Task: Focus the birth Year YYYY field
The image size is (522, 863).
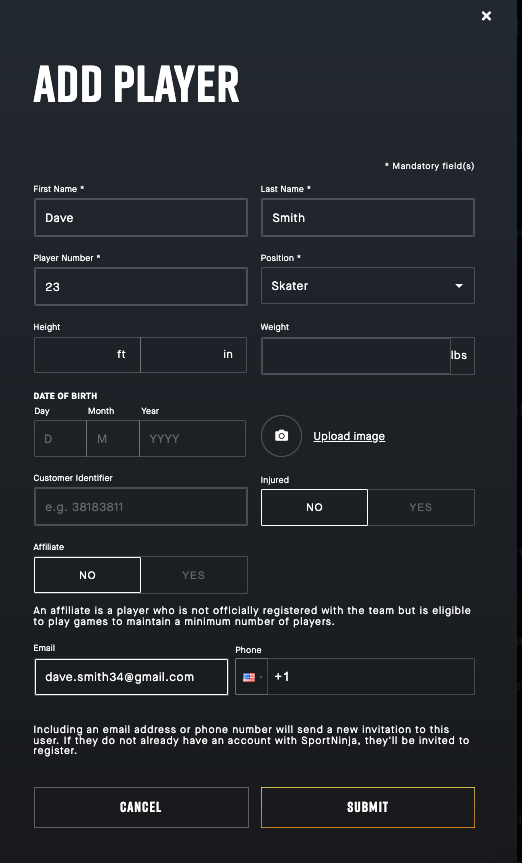Action: [x=192, y=439]
